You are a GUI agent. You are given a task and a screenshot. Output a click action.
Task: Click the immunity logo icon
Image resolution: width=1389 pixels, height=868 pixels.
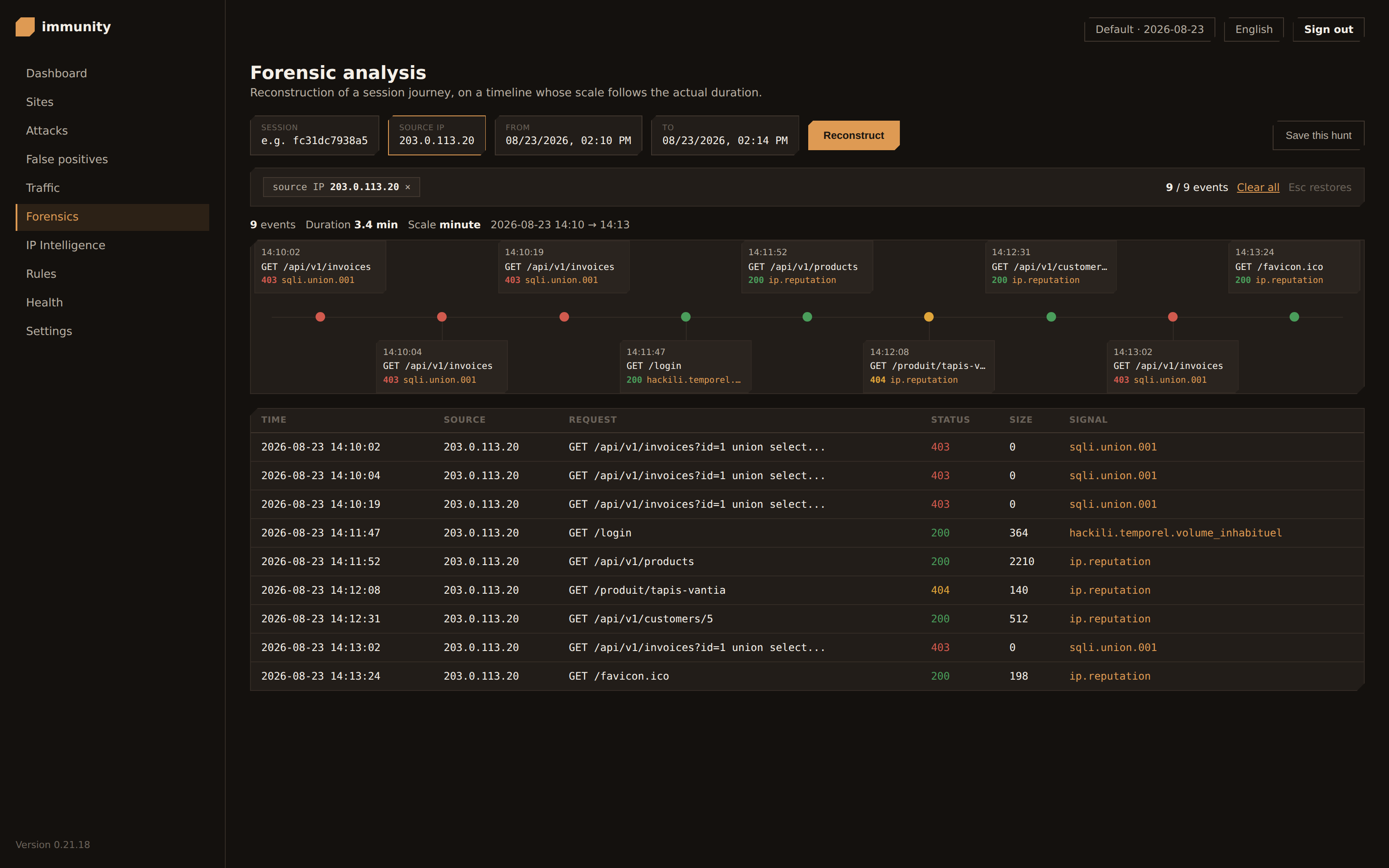pyautogui.click(x=25, y=27)
